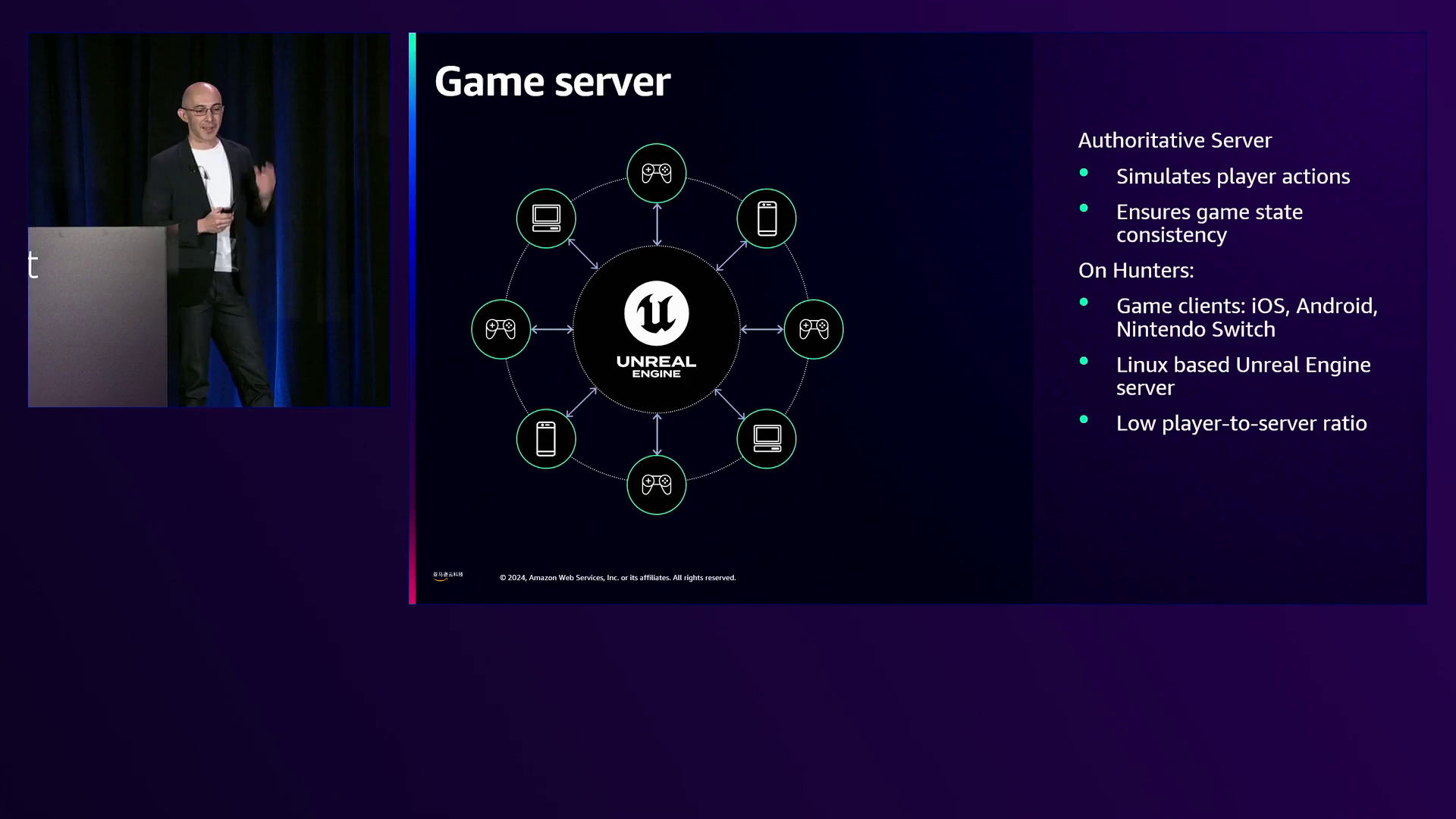The width and height of the screenshot is (1456, 819).
Task: Click the small logo beside the copyright
Action: [x=447, y=576]
